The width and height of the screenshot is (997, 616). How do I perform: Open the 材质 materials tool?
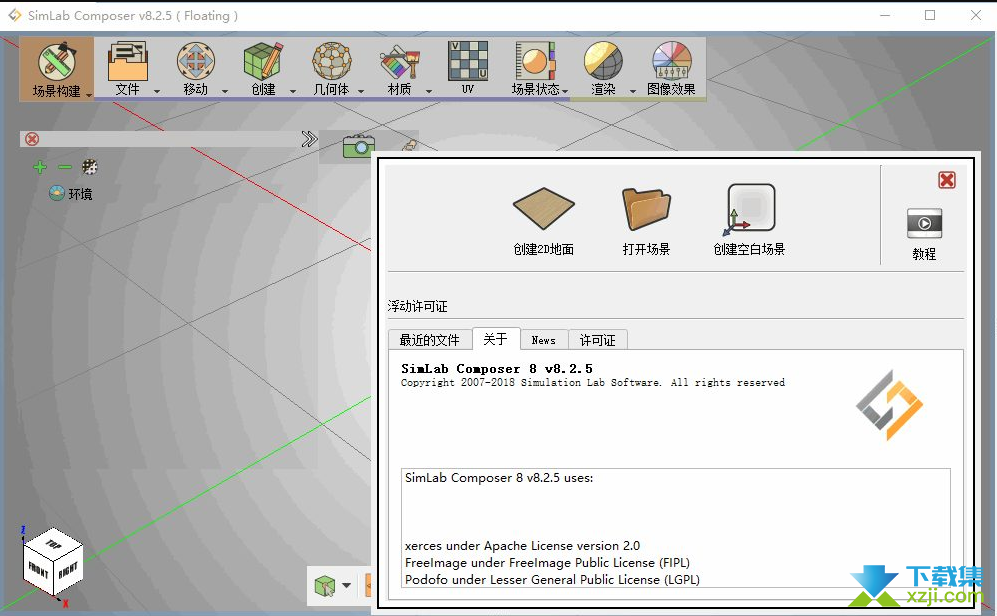click(399, 69)
